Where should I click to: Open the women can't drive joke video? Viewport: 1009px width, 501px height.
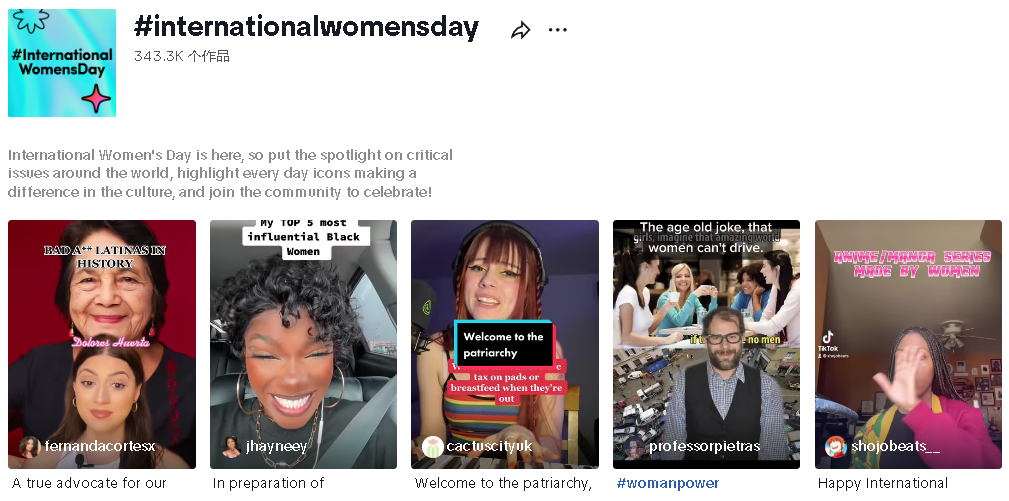tap(707, 344)
